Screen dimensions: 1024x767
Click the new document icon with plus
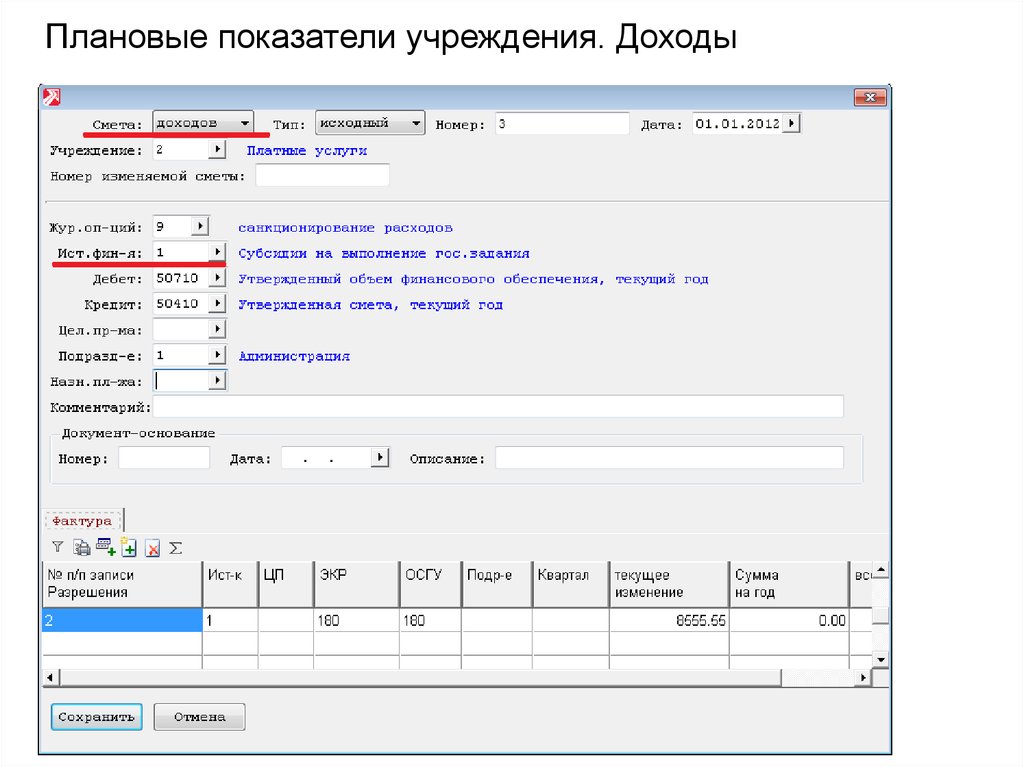[128, 547]
